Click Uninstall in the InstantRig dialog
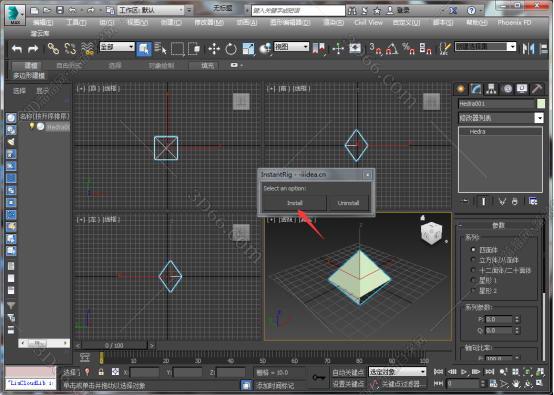 pos(348,203)
